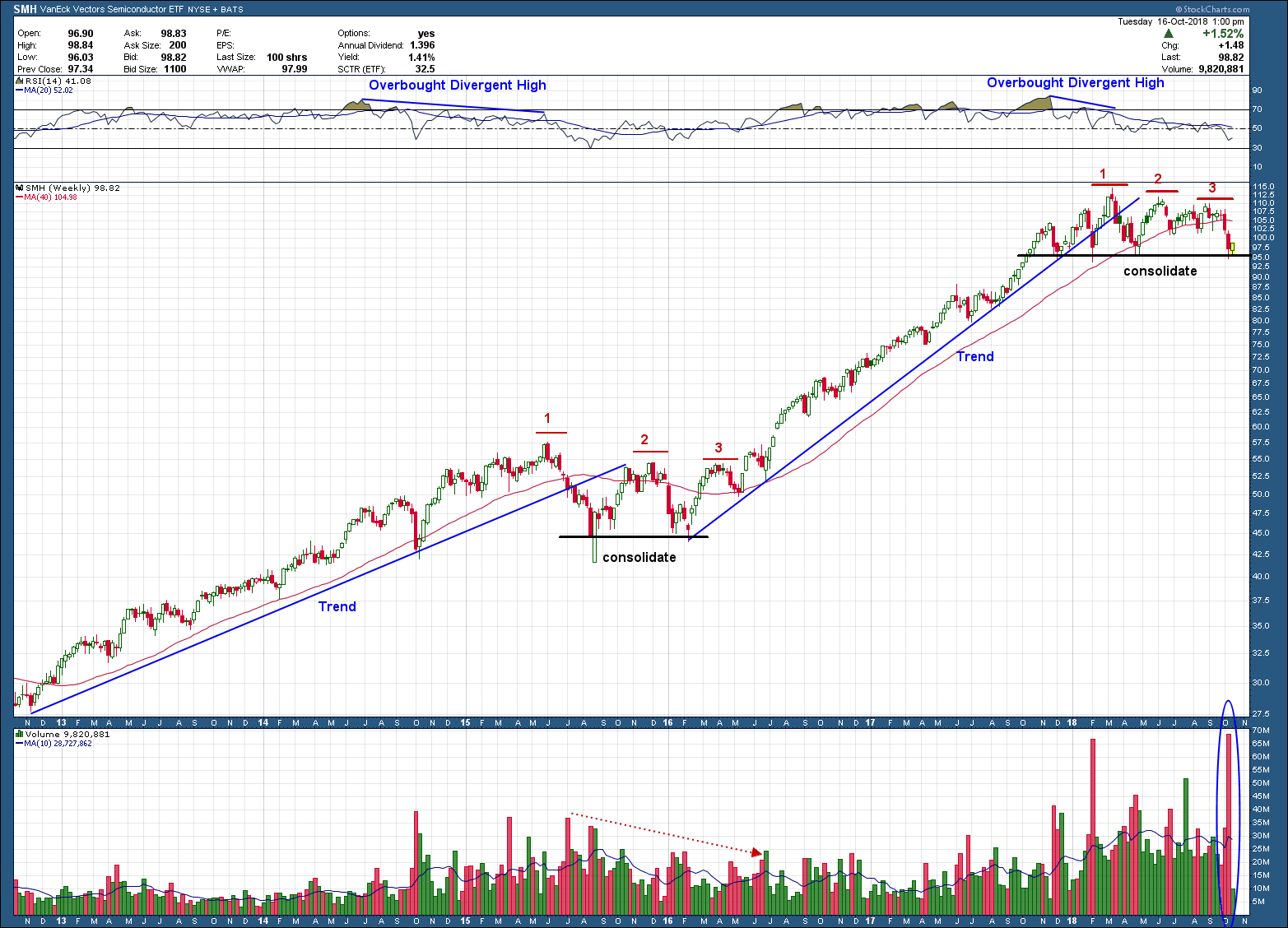Click the Ask value 98.83

pos(174,34)
